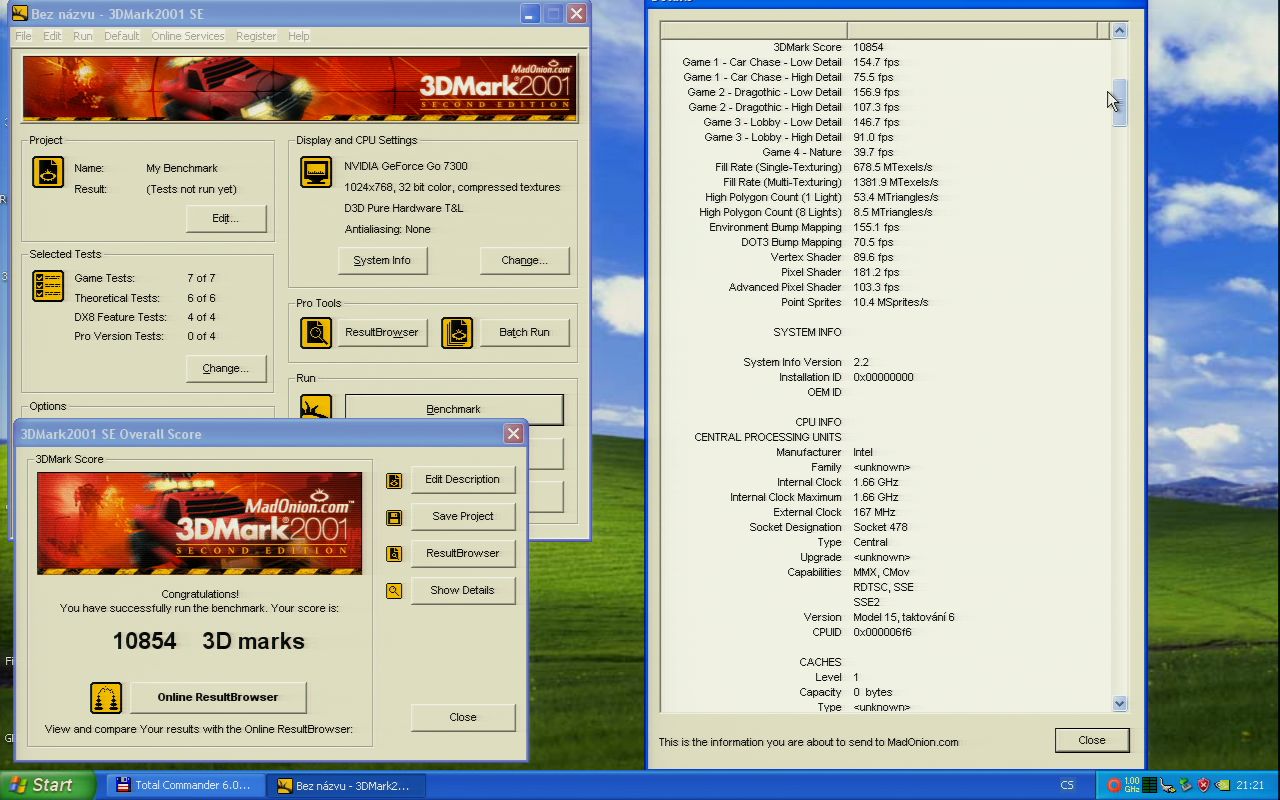Screen dimensions: 1280x800
Task: Click the Batch Run button
Action: point(525,332)
